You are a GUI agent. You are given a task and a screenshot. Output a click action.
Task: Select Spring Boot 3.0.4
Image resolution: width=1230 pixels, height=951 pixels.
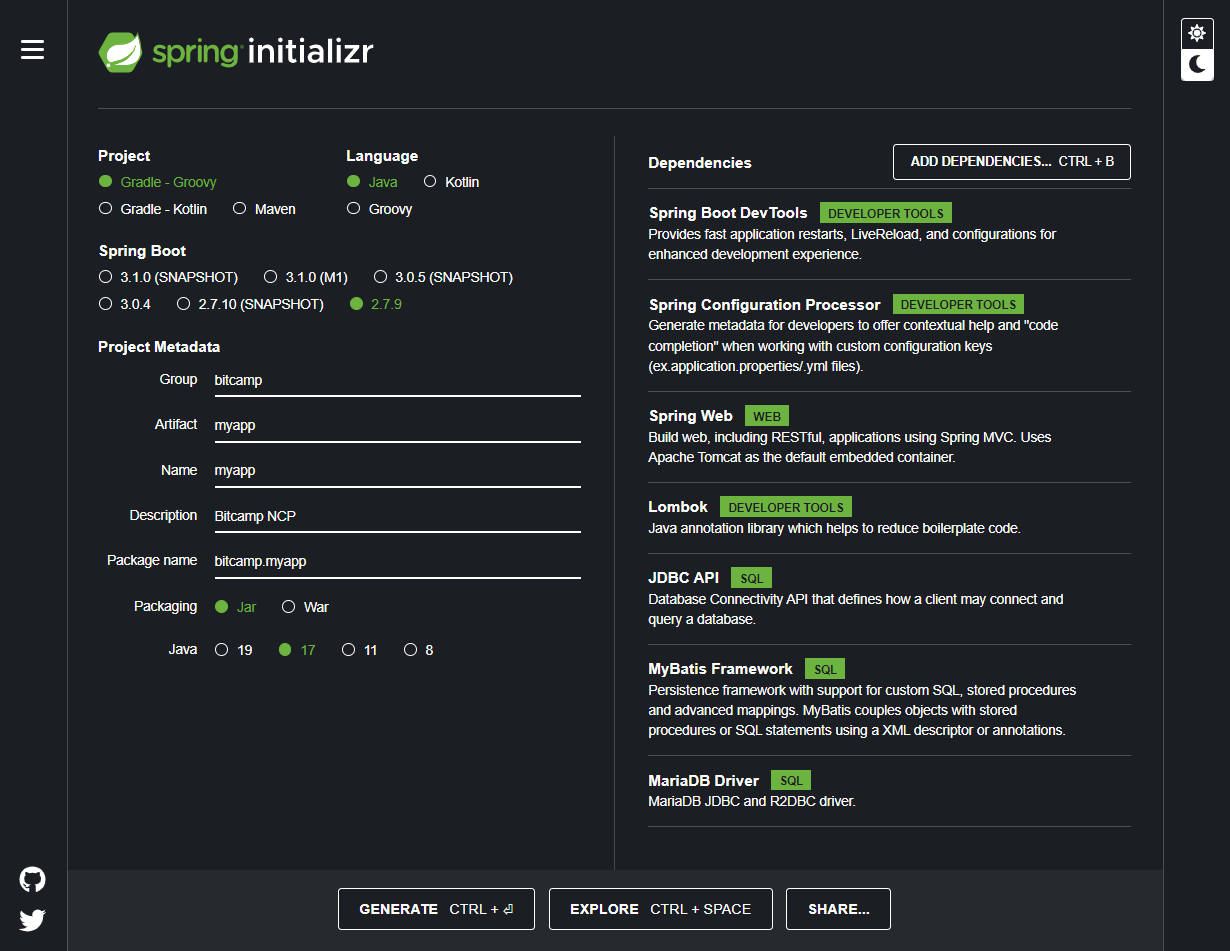tap(125, 304)
